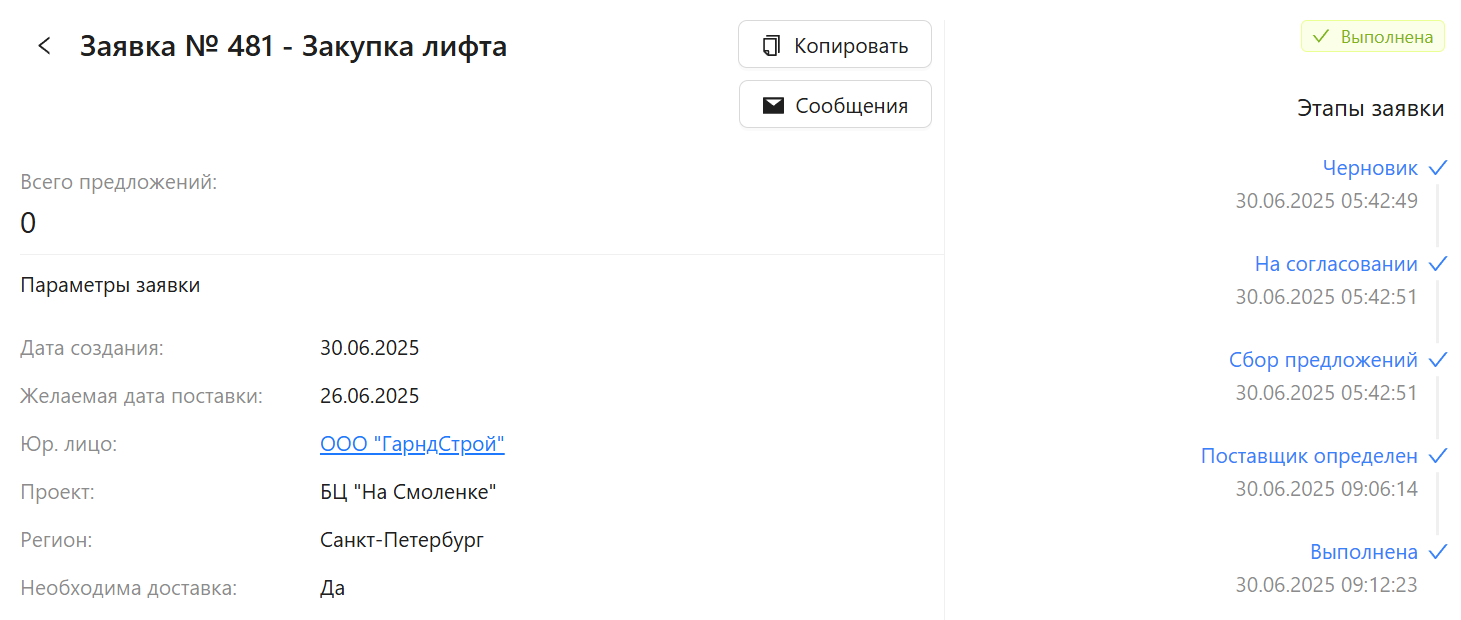Image resolution: width=1461 pixels, height=620 pixels.
Task: Click the request title Заявка № 481
Action: click(x=177, y=46)
